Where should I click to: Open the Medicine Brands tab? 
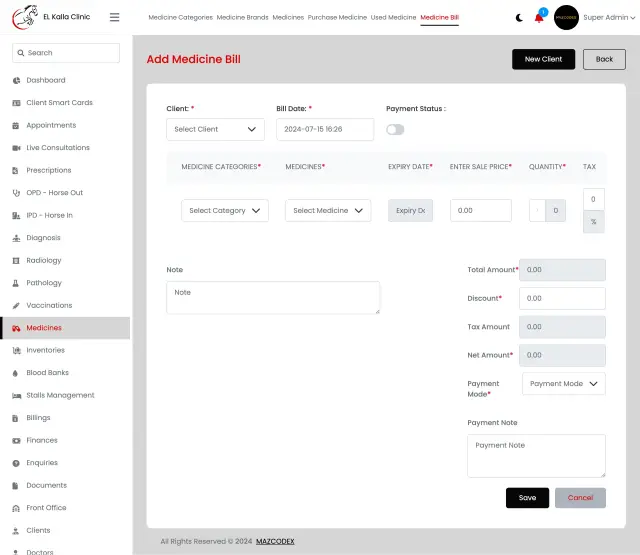click(242, 18)
